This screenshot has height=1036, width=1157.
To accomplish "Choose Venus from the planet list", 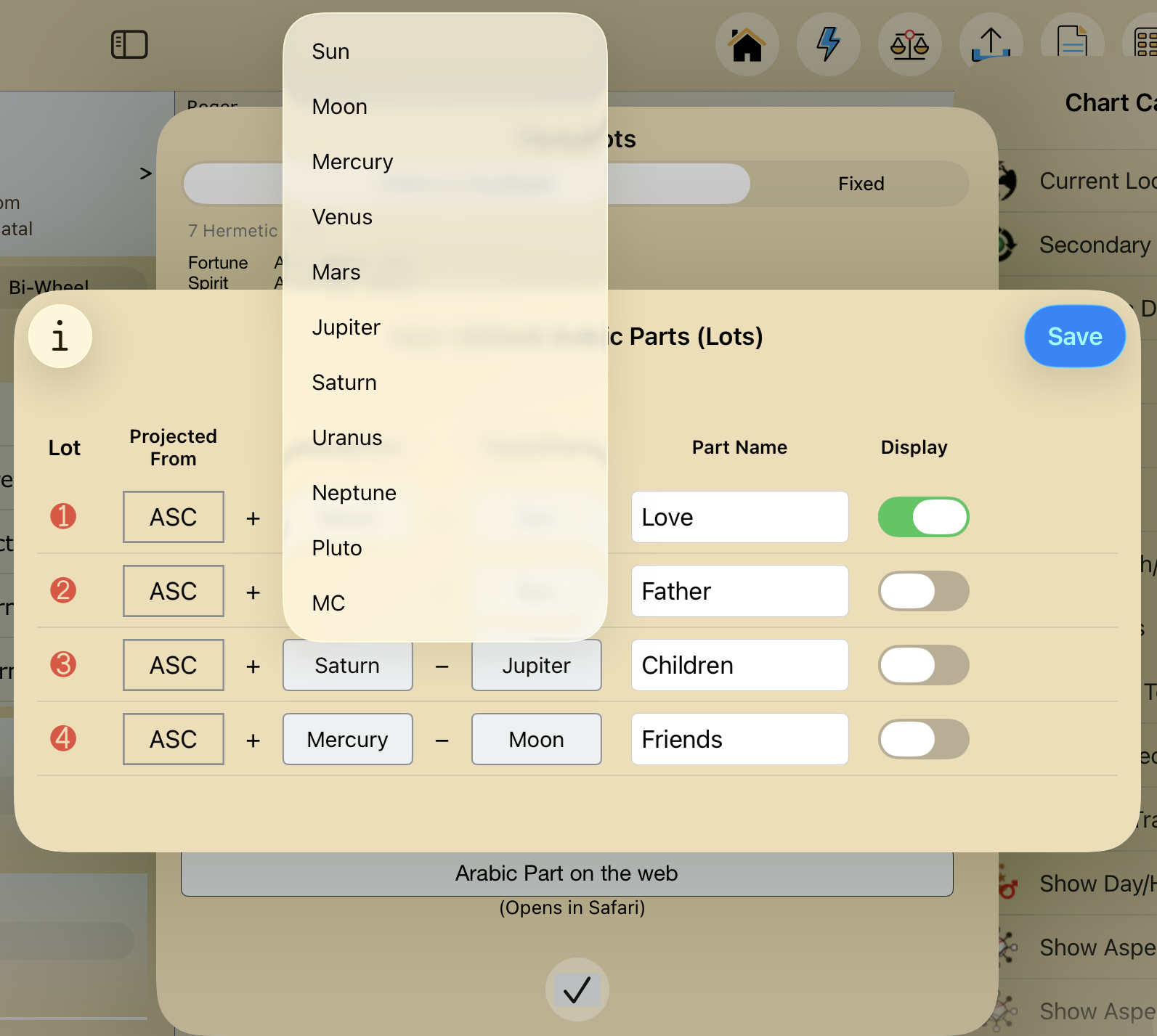I will coord(445,217).
